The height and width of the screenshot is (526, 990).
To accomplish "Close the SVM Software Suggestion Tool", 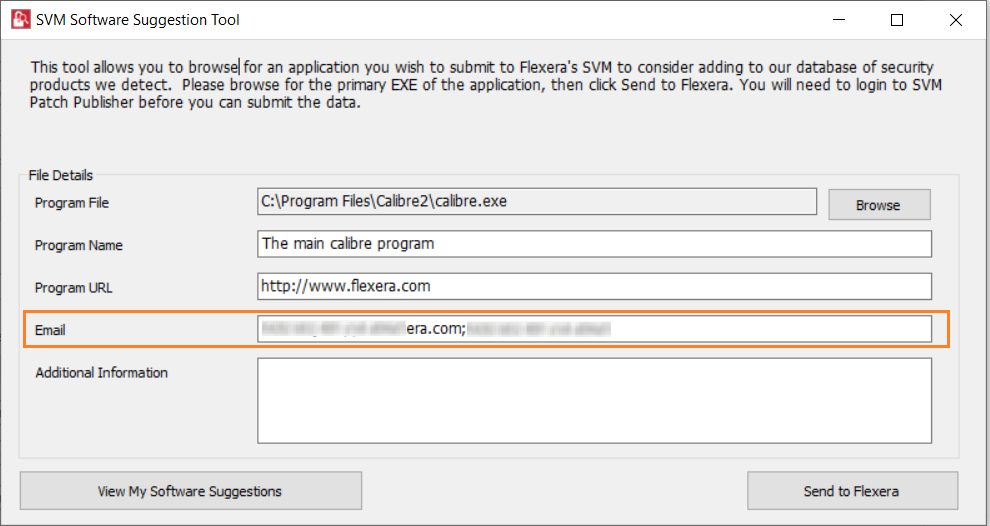I will [x=955, y=20].
